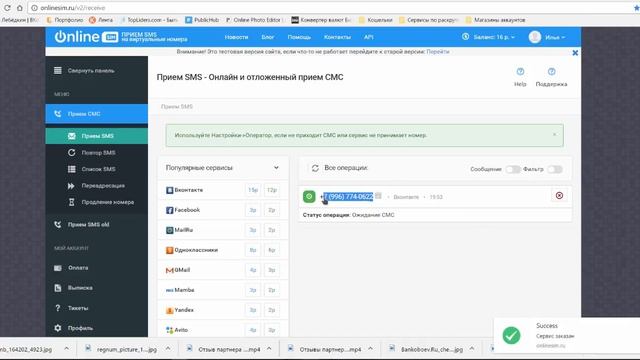Open the Кошельки bookmarks folder
The height and width of the screenshot is (360, 640).
coord(376,20)
